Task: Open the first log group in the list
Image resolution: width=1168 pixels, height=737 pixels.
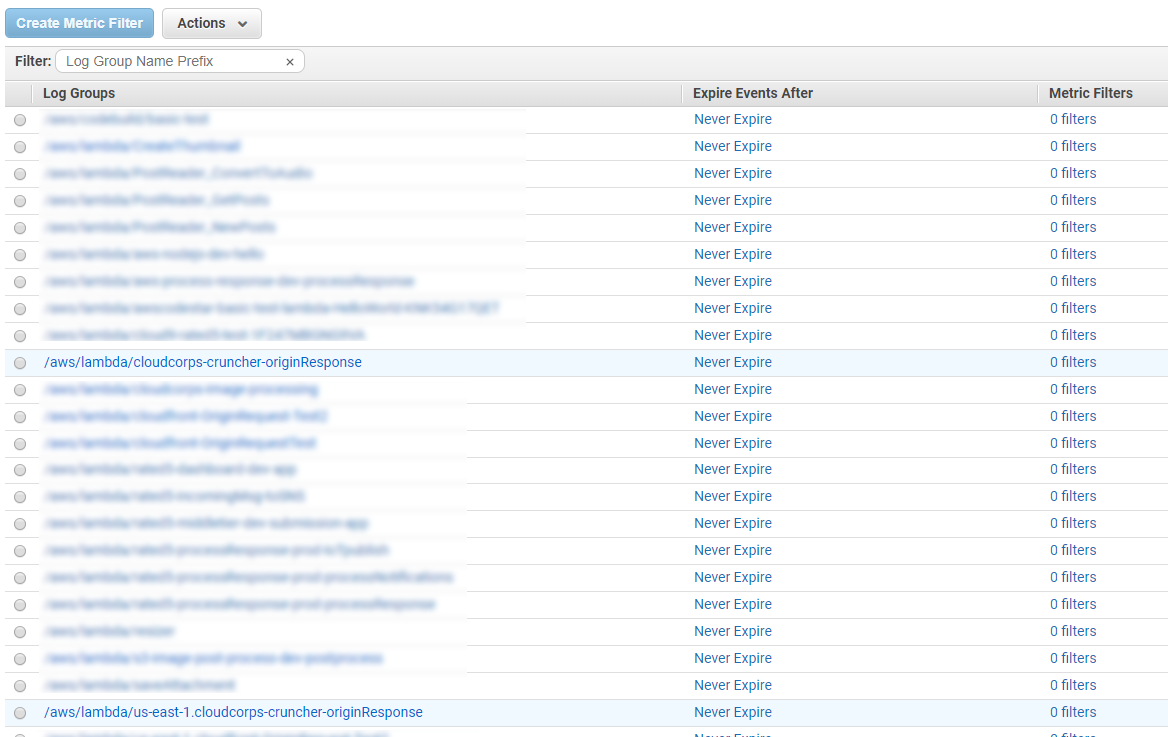Action: (x=126, y=119)
